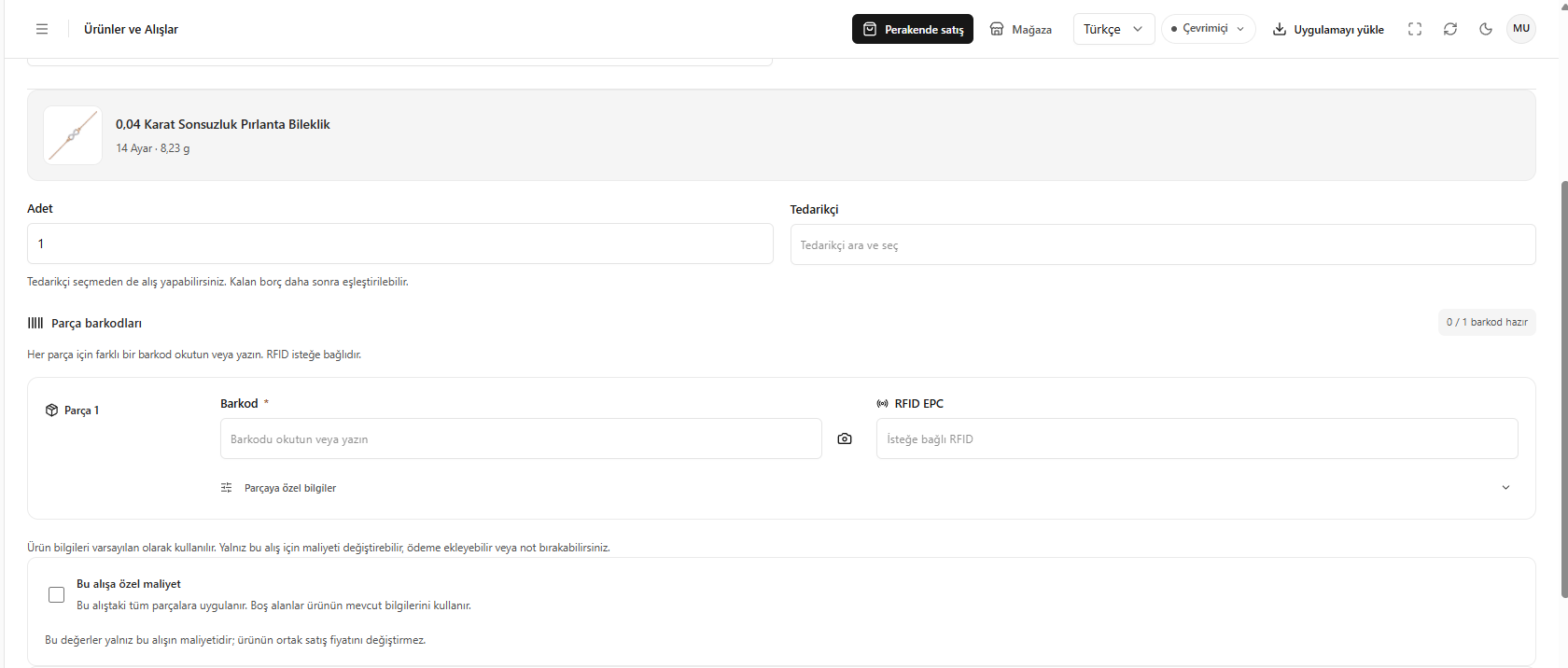
Task: Switch to dark mode moon icon
Action: click(x=1486, y=29)
